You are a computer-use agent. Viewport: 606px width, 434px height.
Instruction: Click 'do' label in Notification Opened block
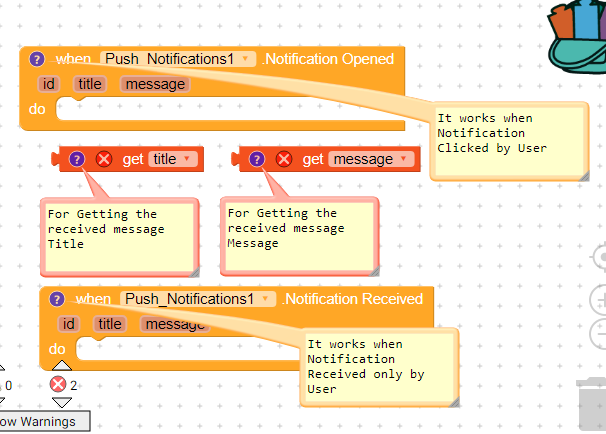tap(37, 109)
